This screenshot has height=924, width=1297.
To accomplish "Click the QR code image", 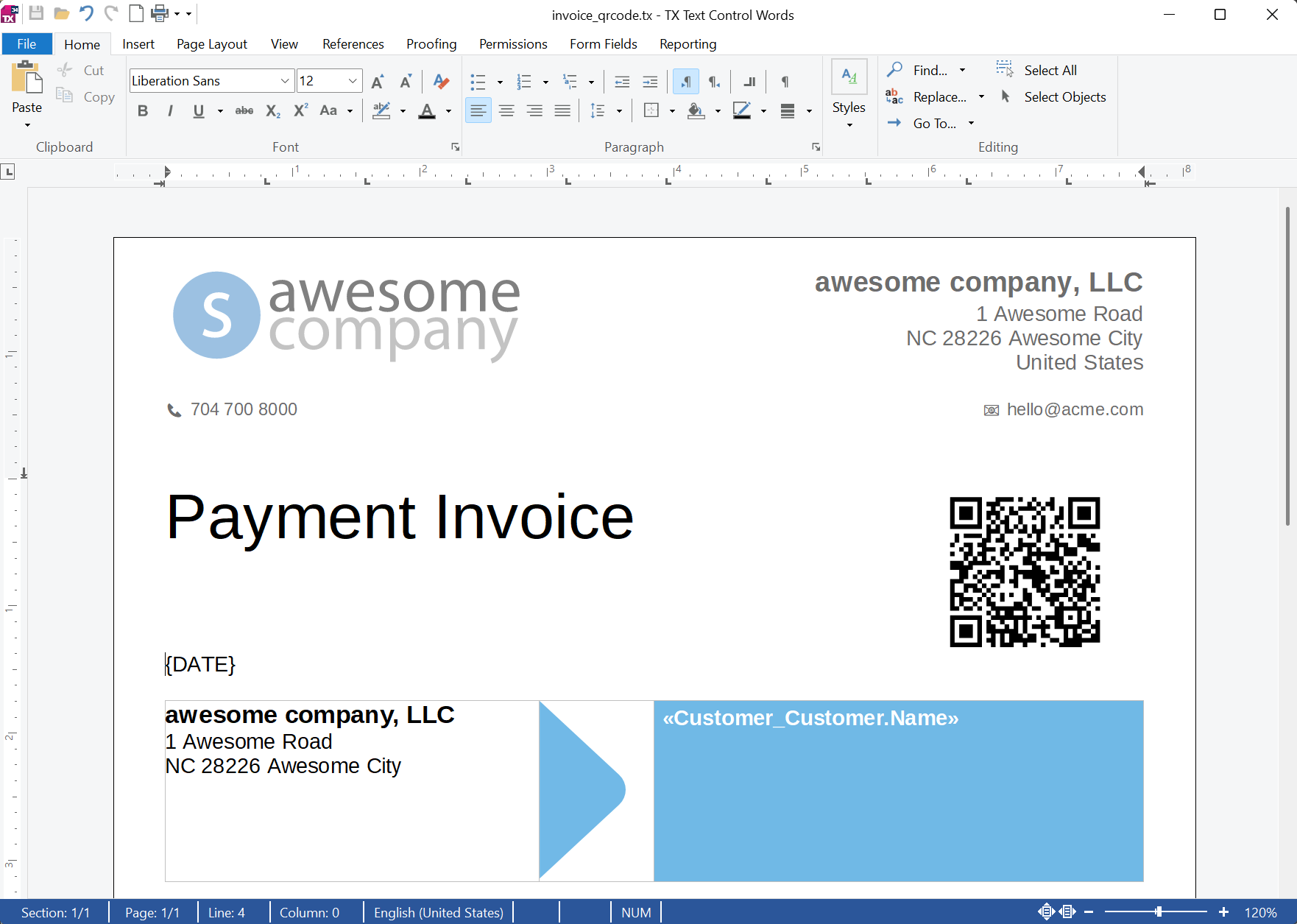I will pyautogui.click(x=1025, y=572).
